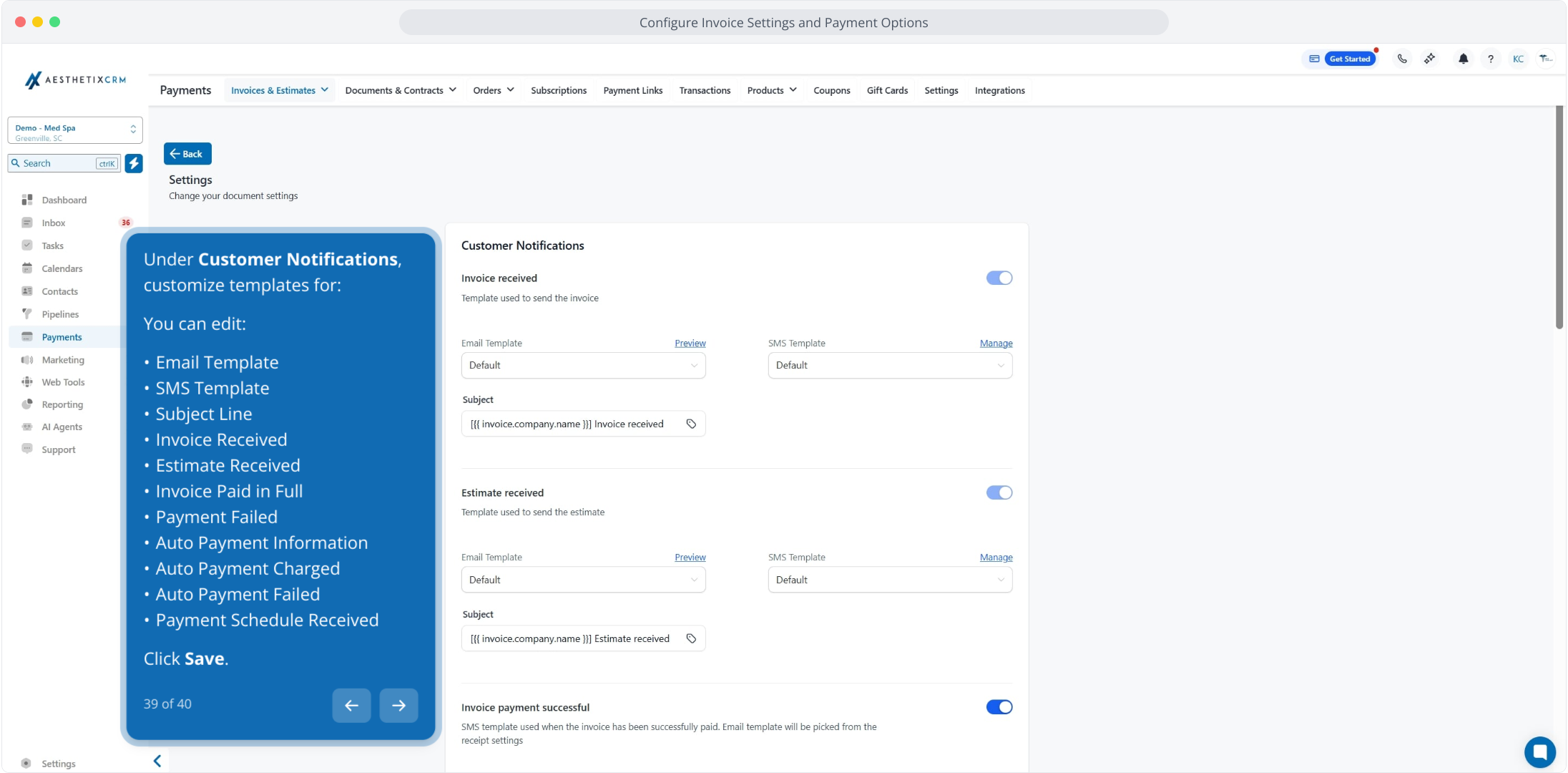Viewport: 1568px width, 773px height.
Task: Click the tag icon in Invoice received subject
Action: tap(691, 424)
